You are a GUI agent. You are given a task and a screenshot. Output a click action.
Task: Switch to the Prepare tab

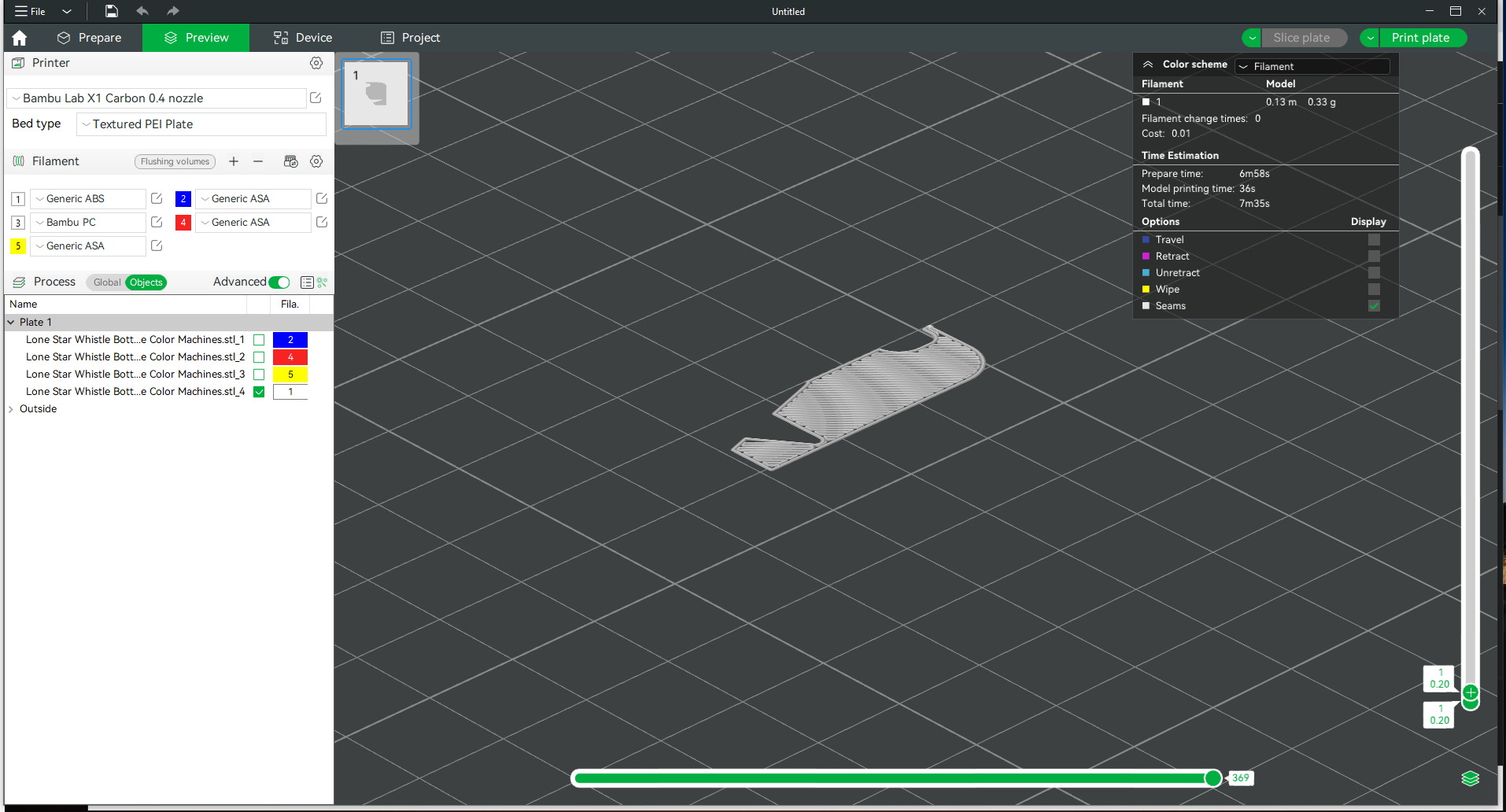90,38
